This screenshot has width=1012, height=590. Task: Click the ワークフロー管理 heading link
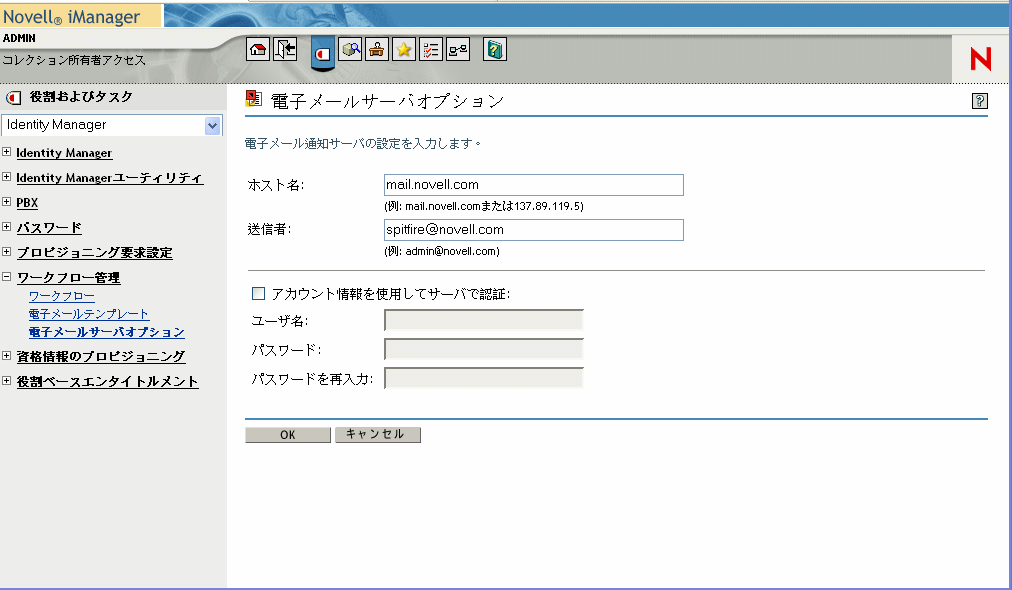pos(68,278)
